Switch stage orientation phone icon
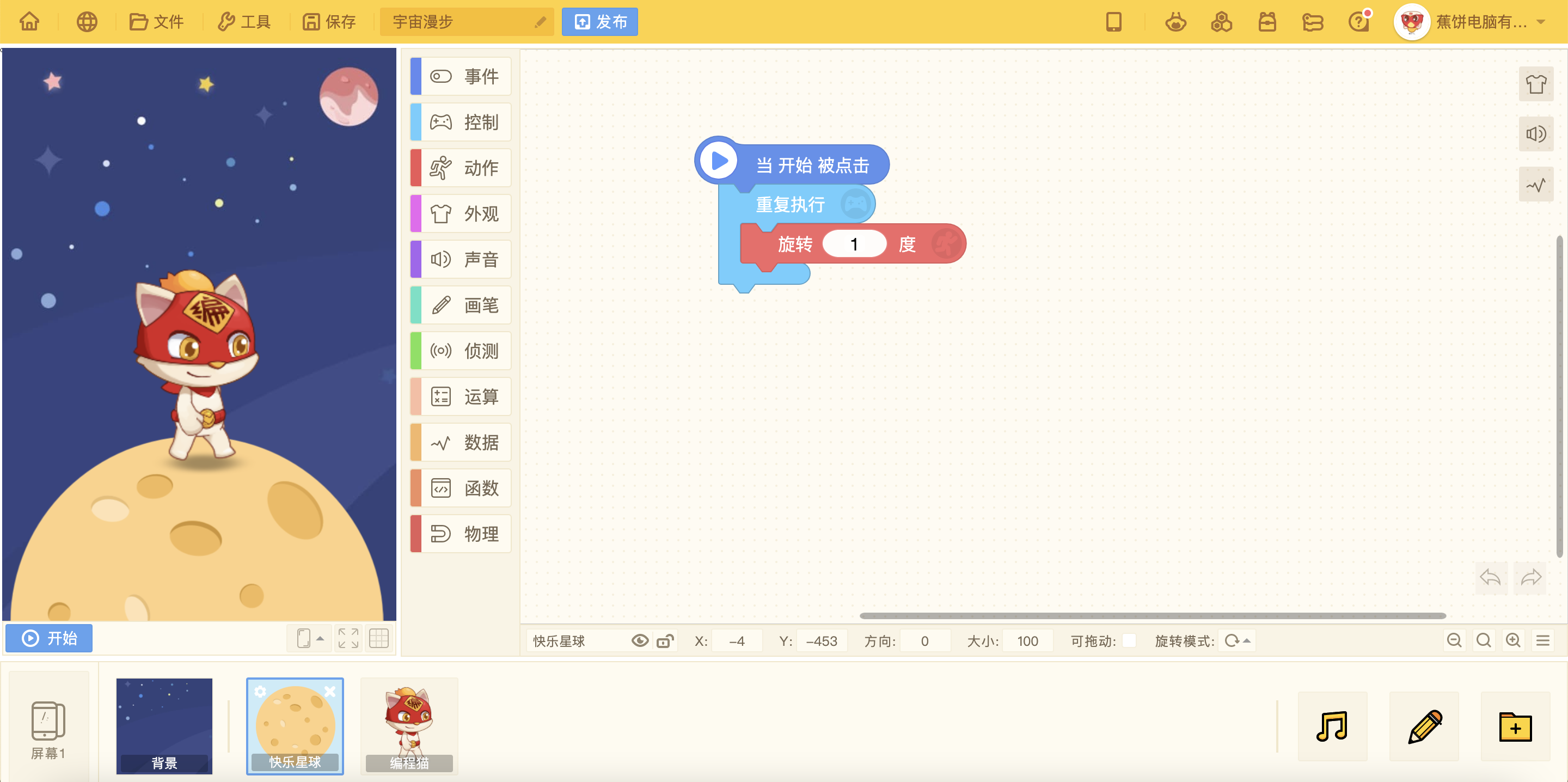The image size is (1568, 782). 303,638
